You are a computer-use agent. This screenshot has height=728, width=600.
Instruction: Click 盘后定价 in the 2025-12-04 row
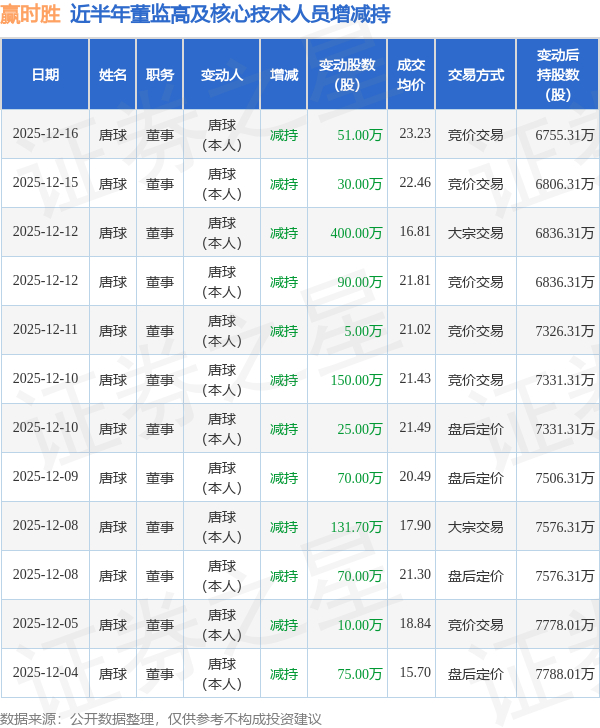(x=476, y=674)
